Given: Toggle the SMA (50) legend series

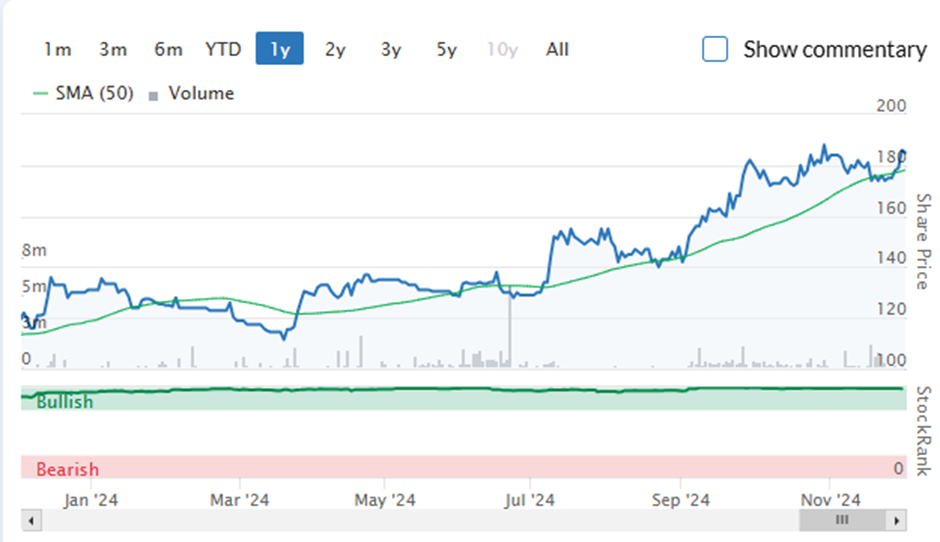Looking at the screenshot, I should (83, 94).
